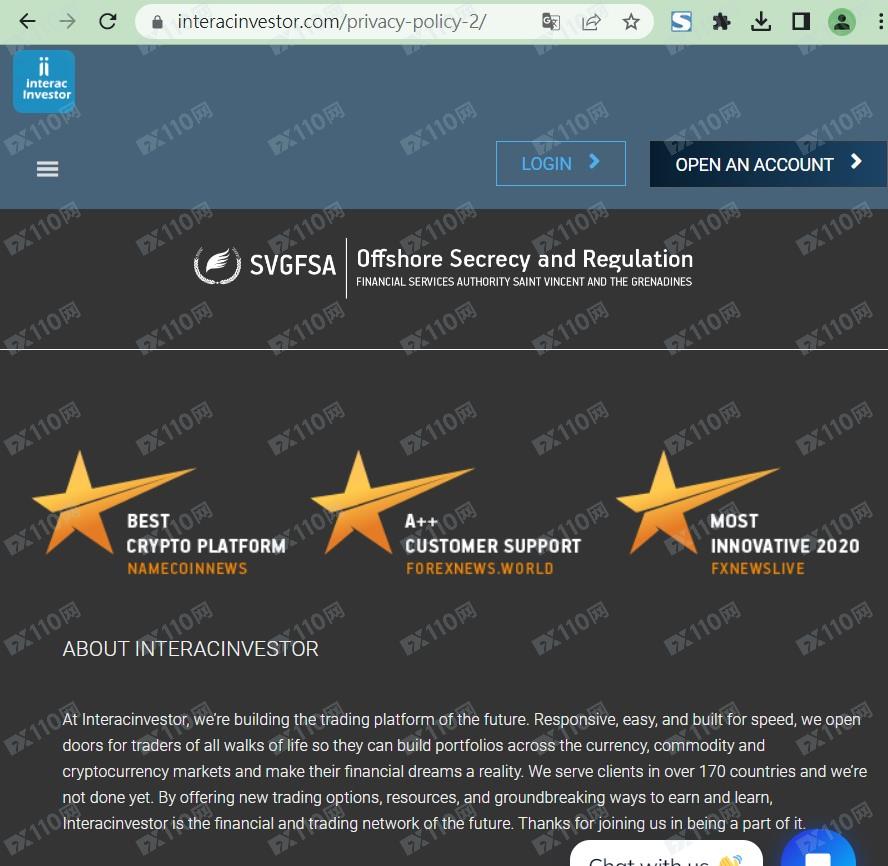Image resolution: width=888 pixels, height=866 pixels.
Task: View site security lock information
Action: 157,22
